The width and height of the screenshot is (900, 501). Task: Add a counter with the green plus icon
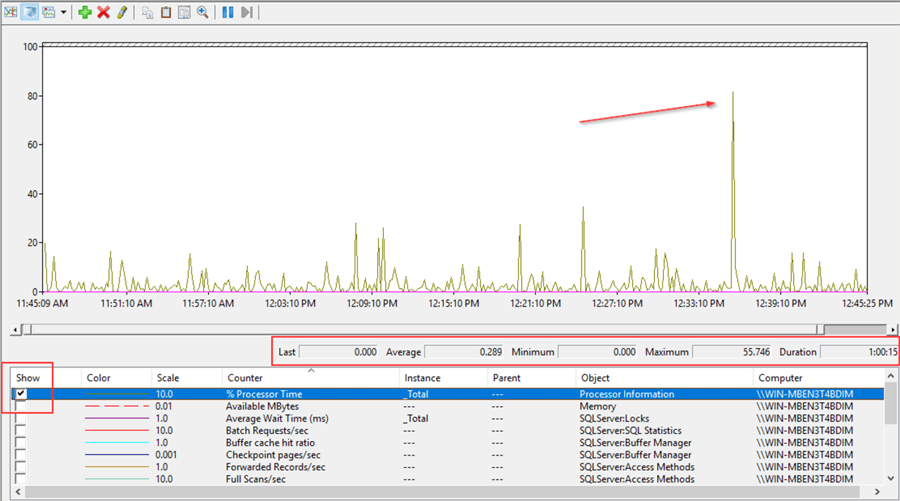pyautogui.click(x=85, y=12)
